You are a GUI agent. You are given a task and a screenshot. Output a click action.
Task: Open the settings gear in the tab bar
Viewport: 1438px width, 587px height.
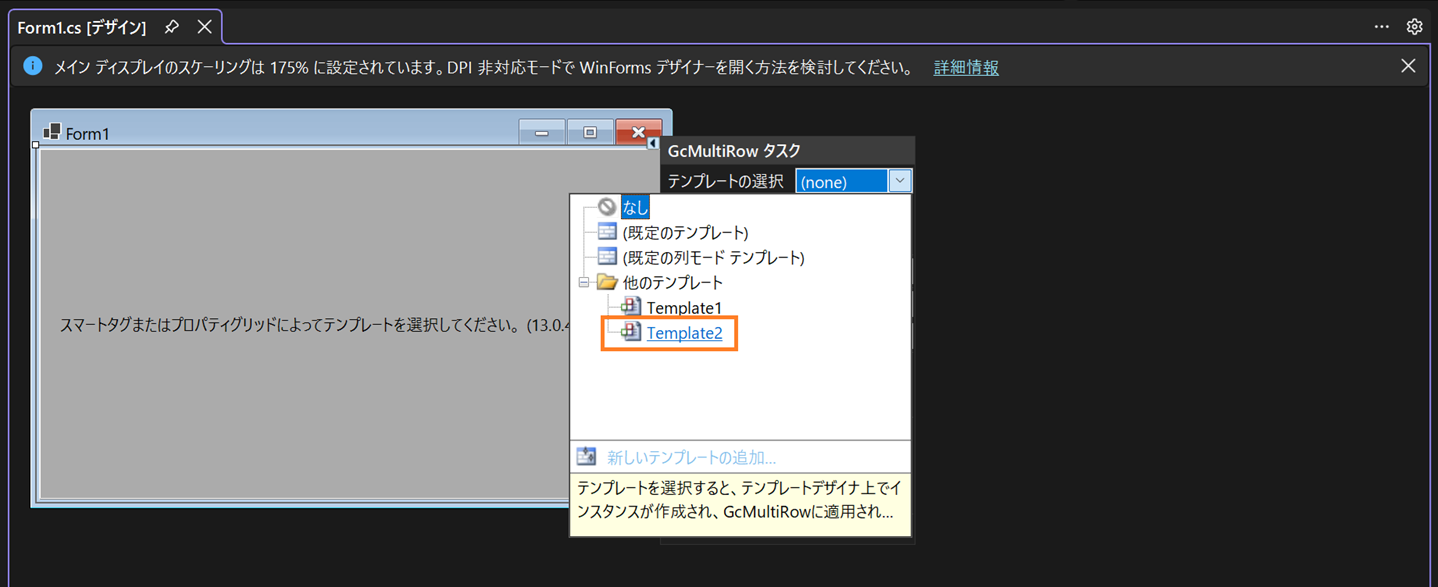[1414, 27]
